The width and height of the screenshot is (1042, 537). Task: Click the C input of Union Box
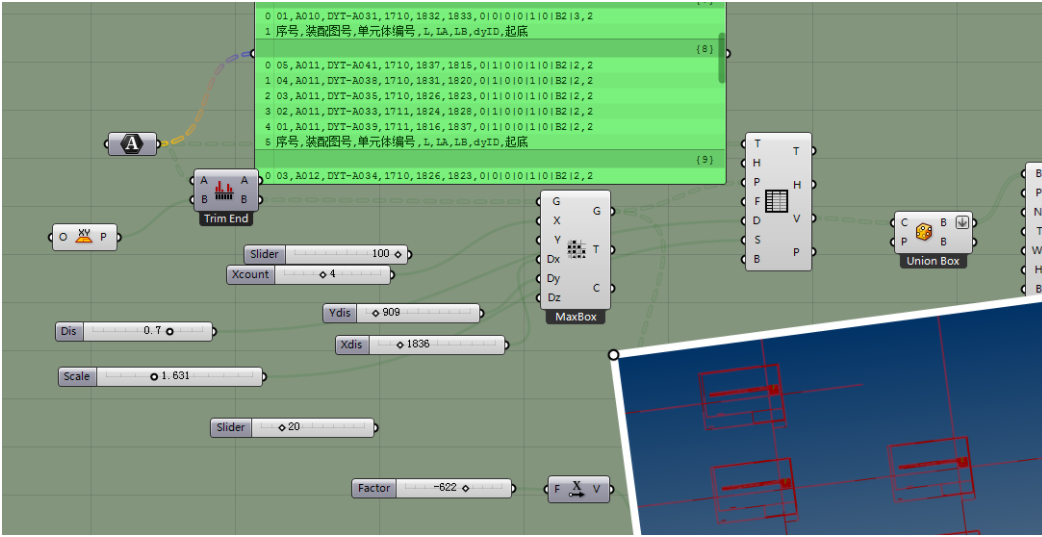coord(904,223)
